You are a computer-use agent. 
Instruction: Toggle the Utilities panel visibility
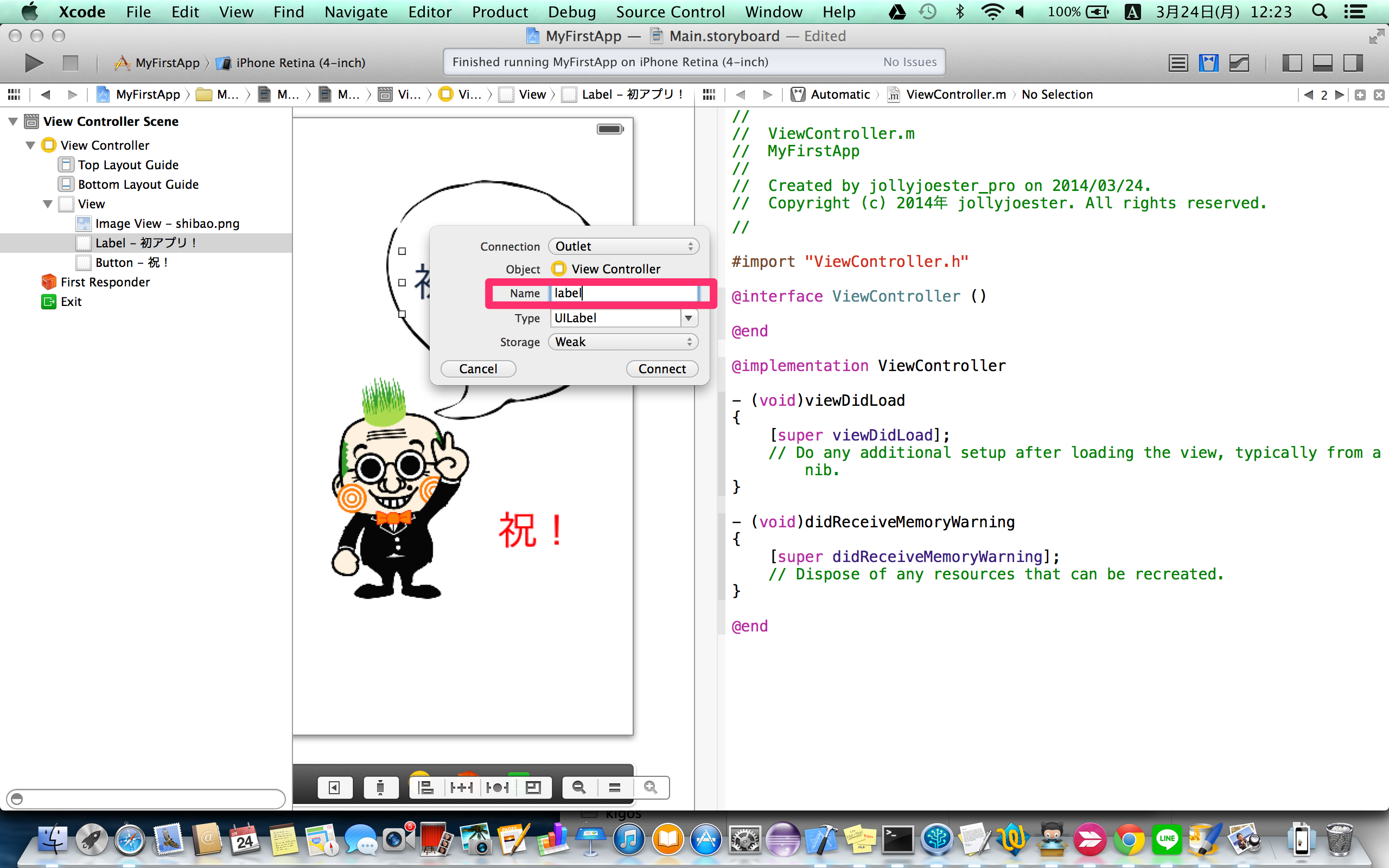pyautogui.click(x=1353, y=62)
